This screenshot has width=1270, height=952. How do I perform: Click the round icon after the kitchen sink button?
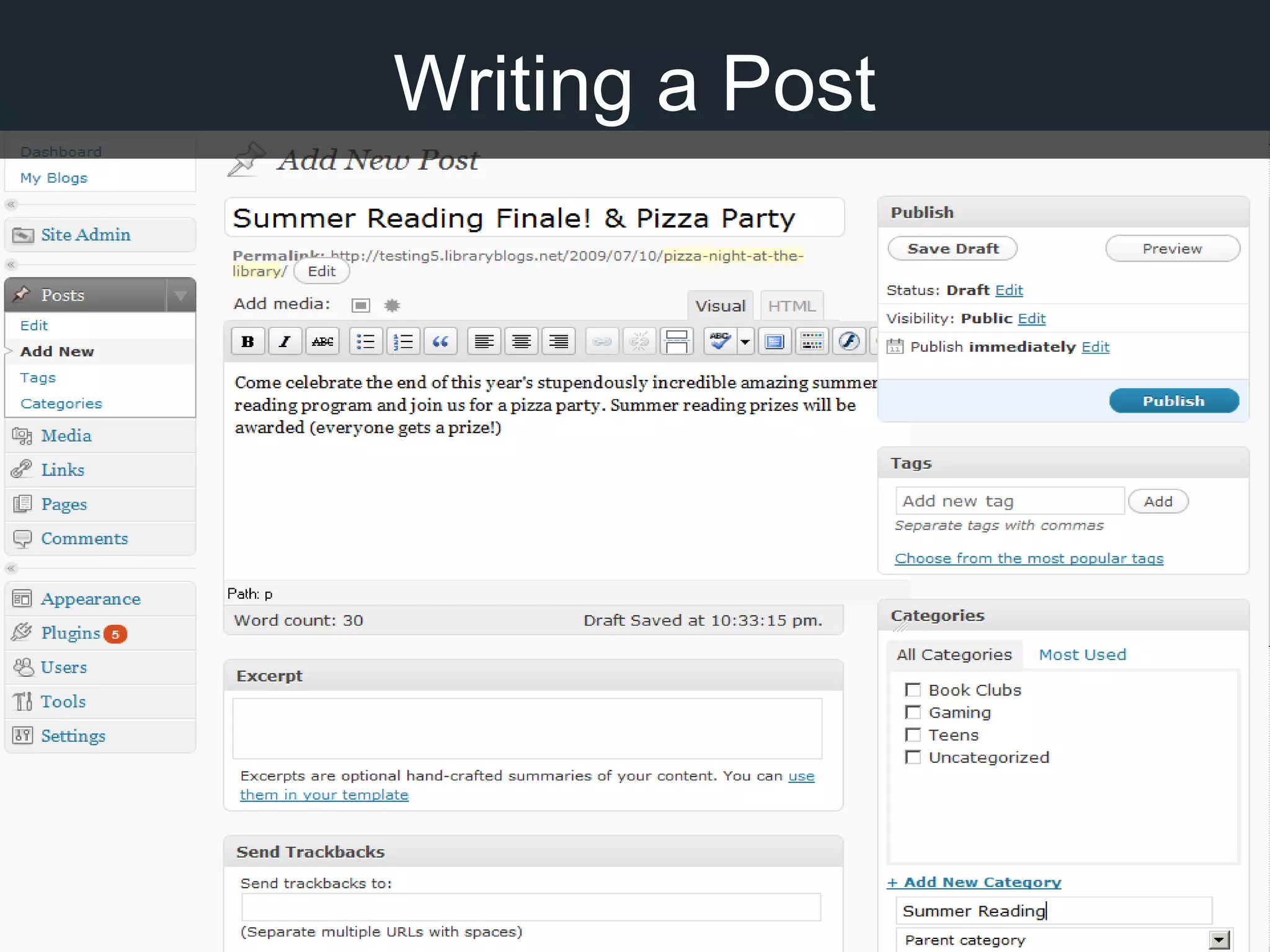849,342
